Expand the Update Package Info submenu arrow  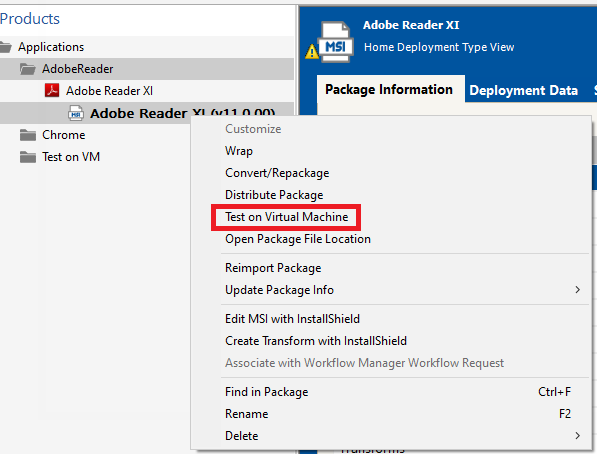[578, 290]
